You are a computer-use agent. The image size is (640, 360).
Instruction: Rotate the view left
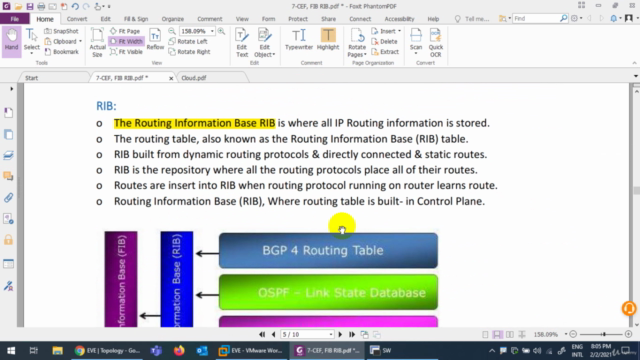click(188, 41)
